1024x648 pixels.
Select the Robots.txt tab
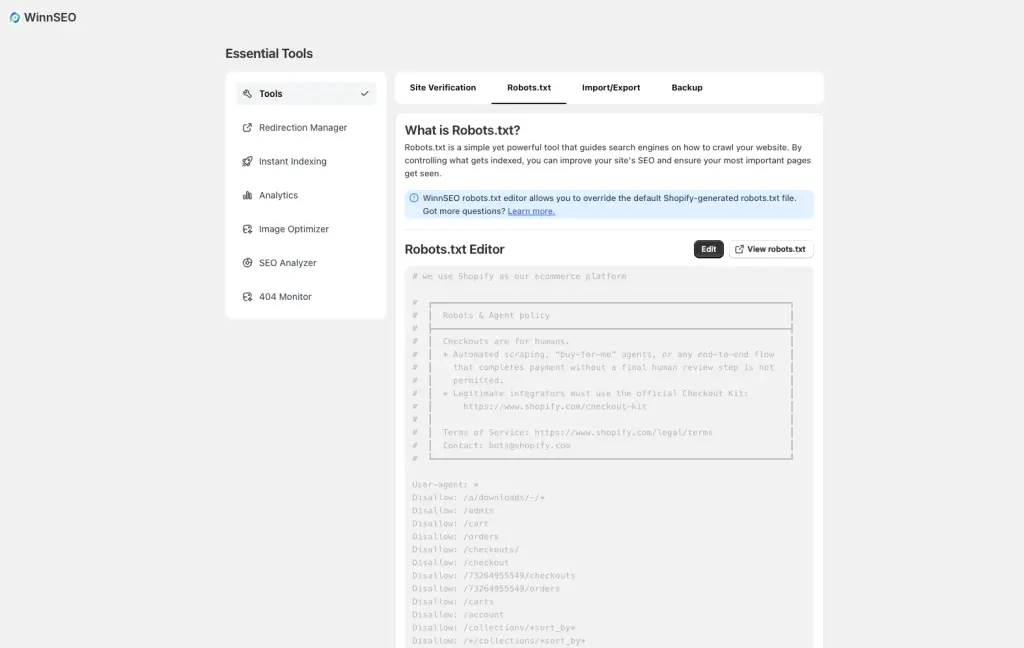tap(529, 88)
